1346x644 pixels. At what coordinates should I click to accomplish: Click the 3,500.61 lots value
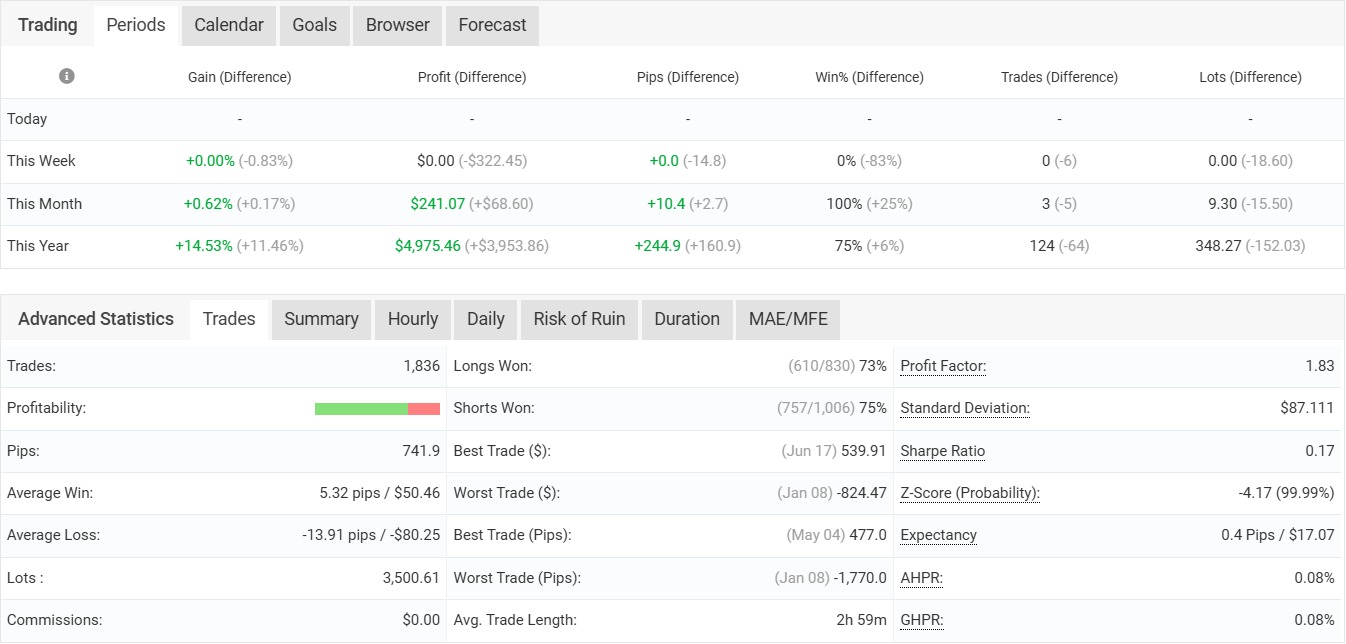pyautogui.click(x=409, y=578)
